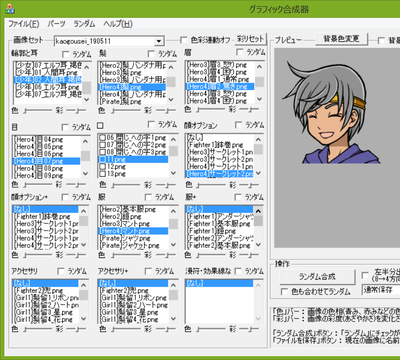Select [Fighter1]基本服.png in 服+ list
The image size is (400, 360).
tap(219, 224)
